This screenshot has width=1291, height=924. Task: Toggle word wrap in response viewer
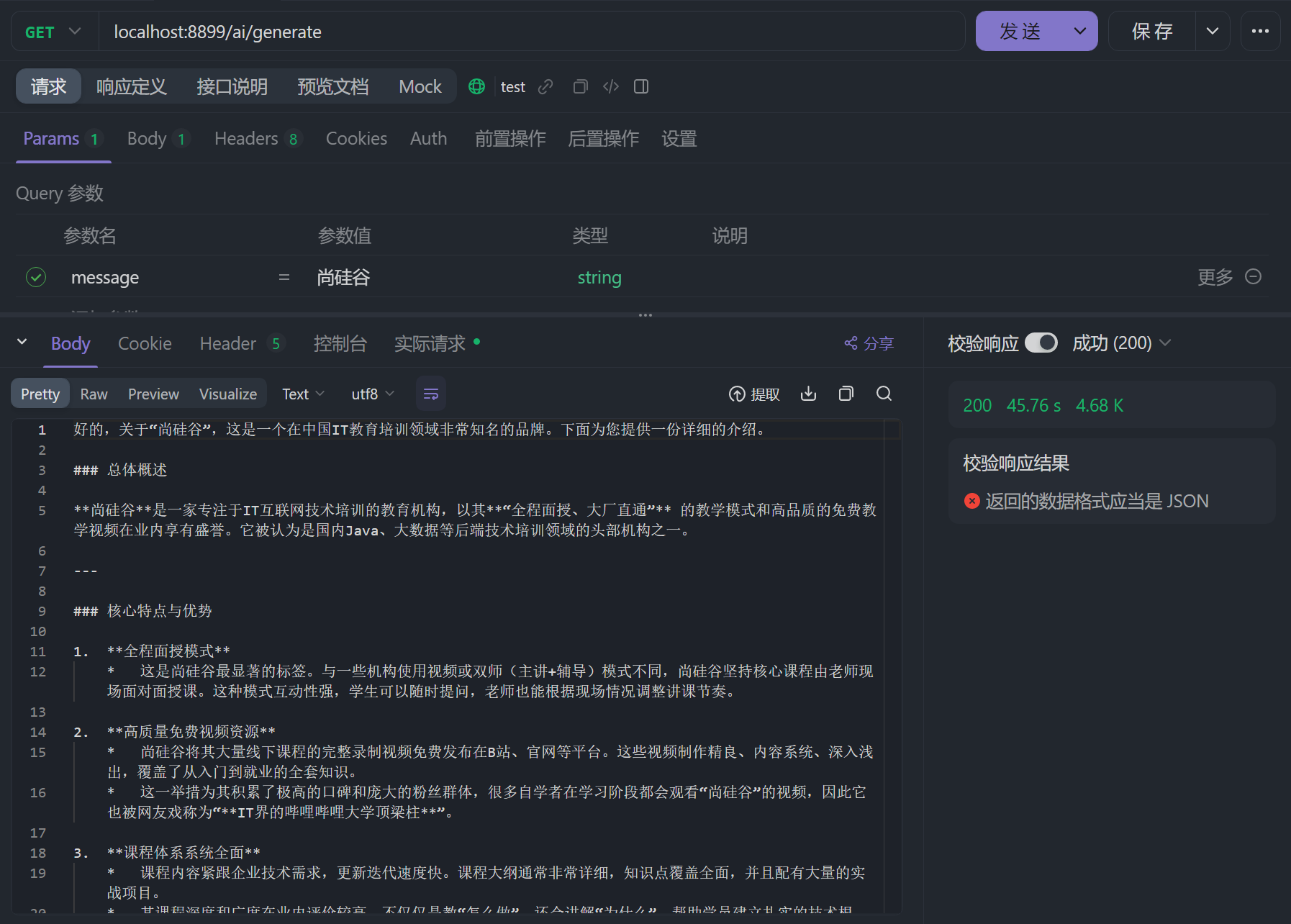coord(431,394)
